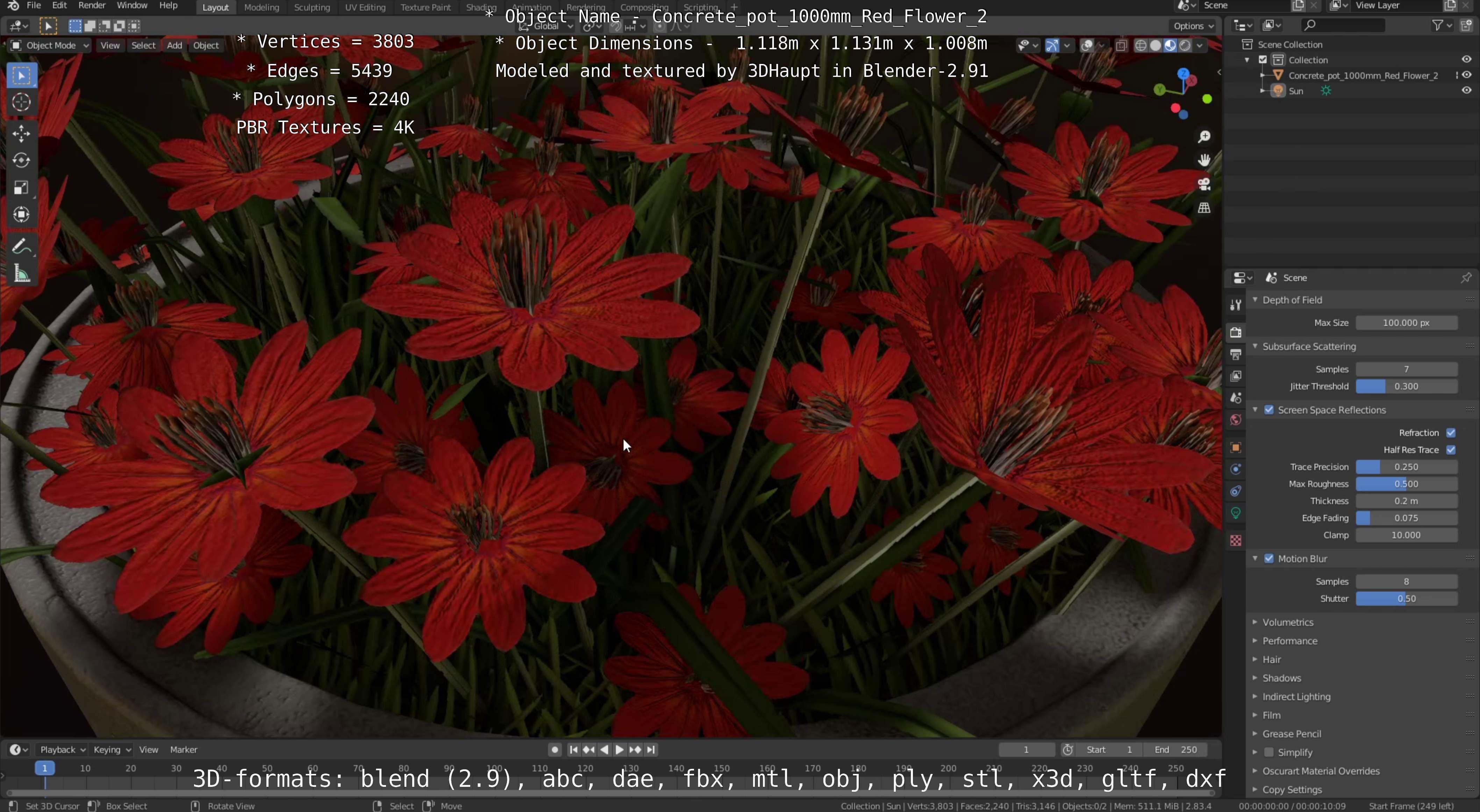Open the viewport View menu button
The height and width of the screenshot is (812, 1480).
coord(110,45)
